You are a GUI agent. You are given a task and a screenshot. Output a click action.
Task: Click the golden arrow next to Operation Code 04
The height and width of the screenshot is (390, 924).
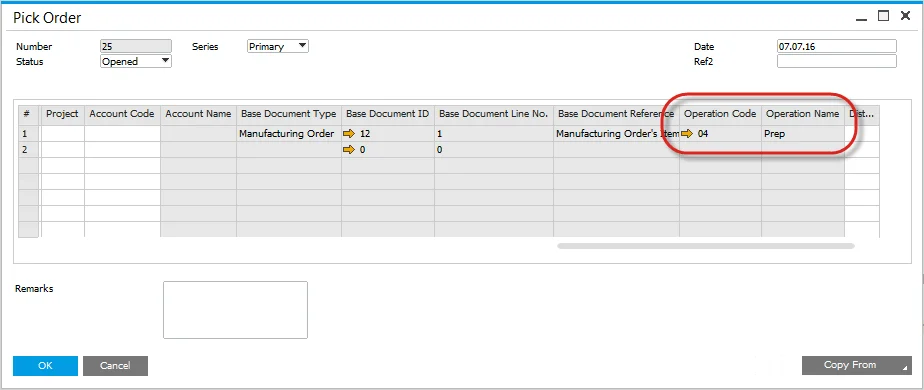point(687,134)
